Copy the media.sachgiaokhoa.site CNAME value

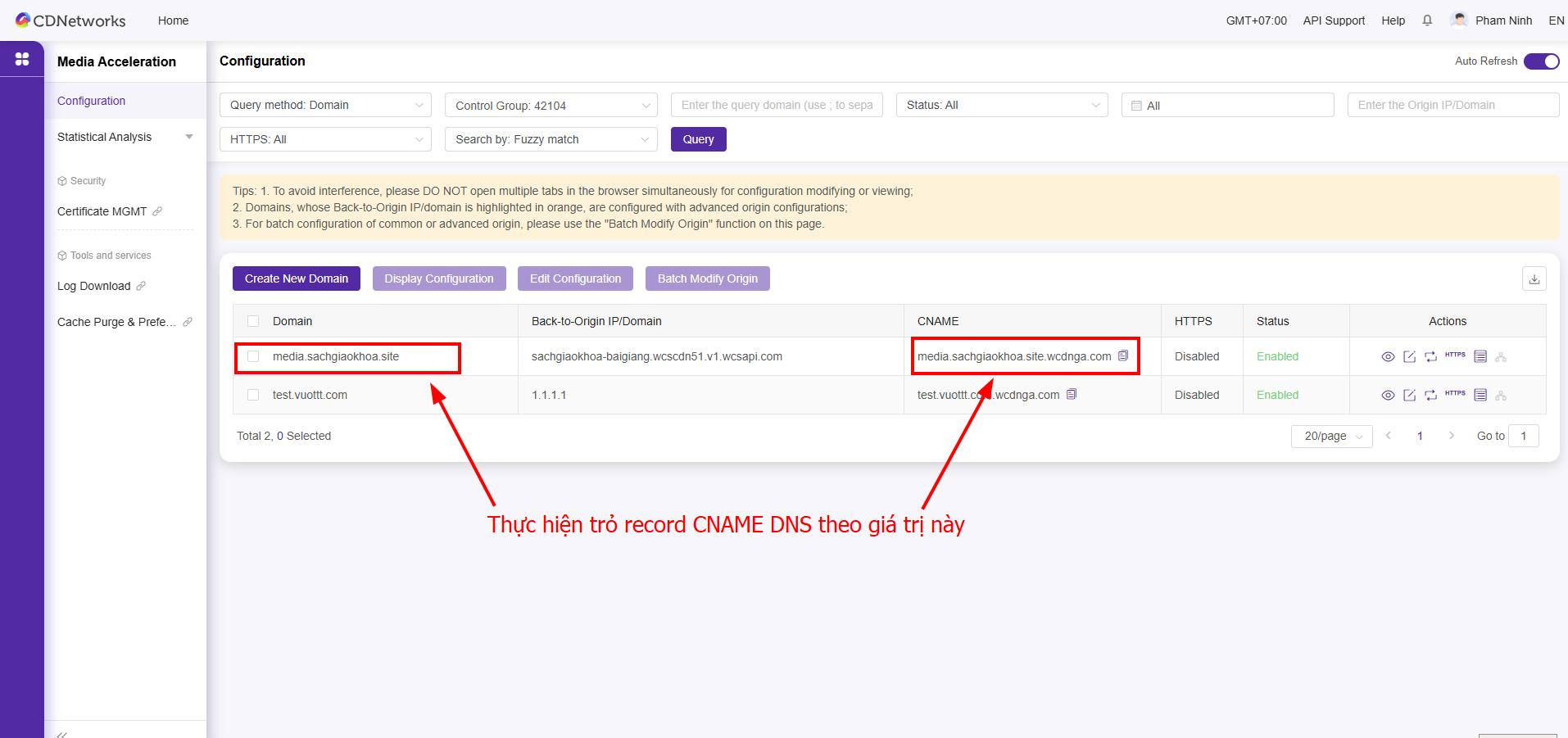[x=1123, y=355]
